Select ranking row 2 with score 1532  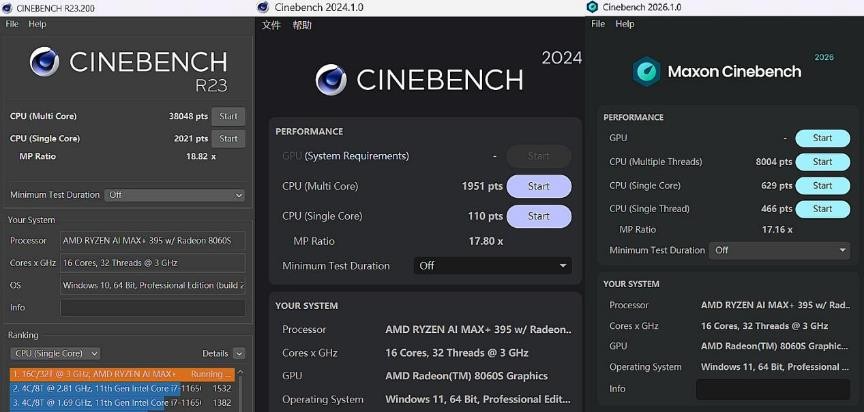[x=122, y=388]
